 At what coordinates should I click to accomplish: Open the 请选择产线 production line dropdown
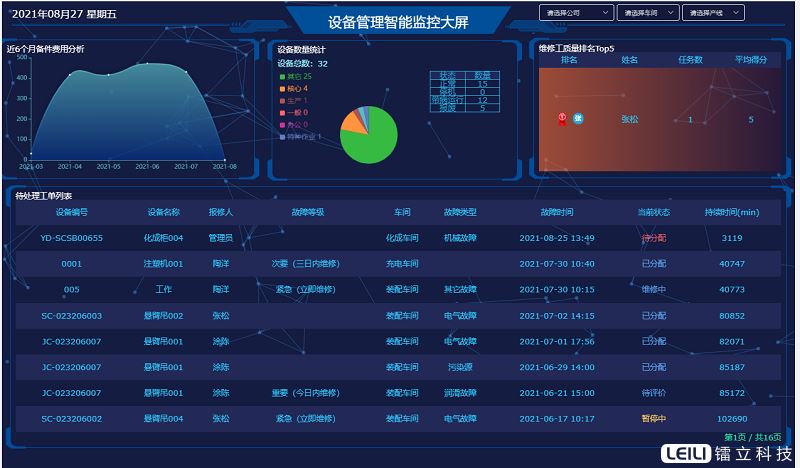pyautogui.click(x=714, y=13)
